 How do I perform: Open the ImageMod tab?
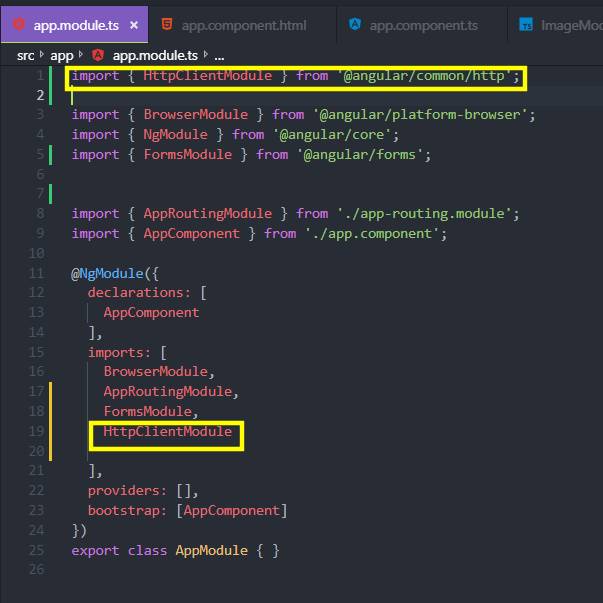(x=555, y=25)
